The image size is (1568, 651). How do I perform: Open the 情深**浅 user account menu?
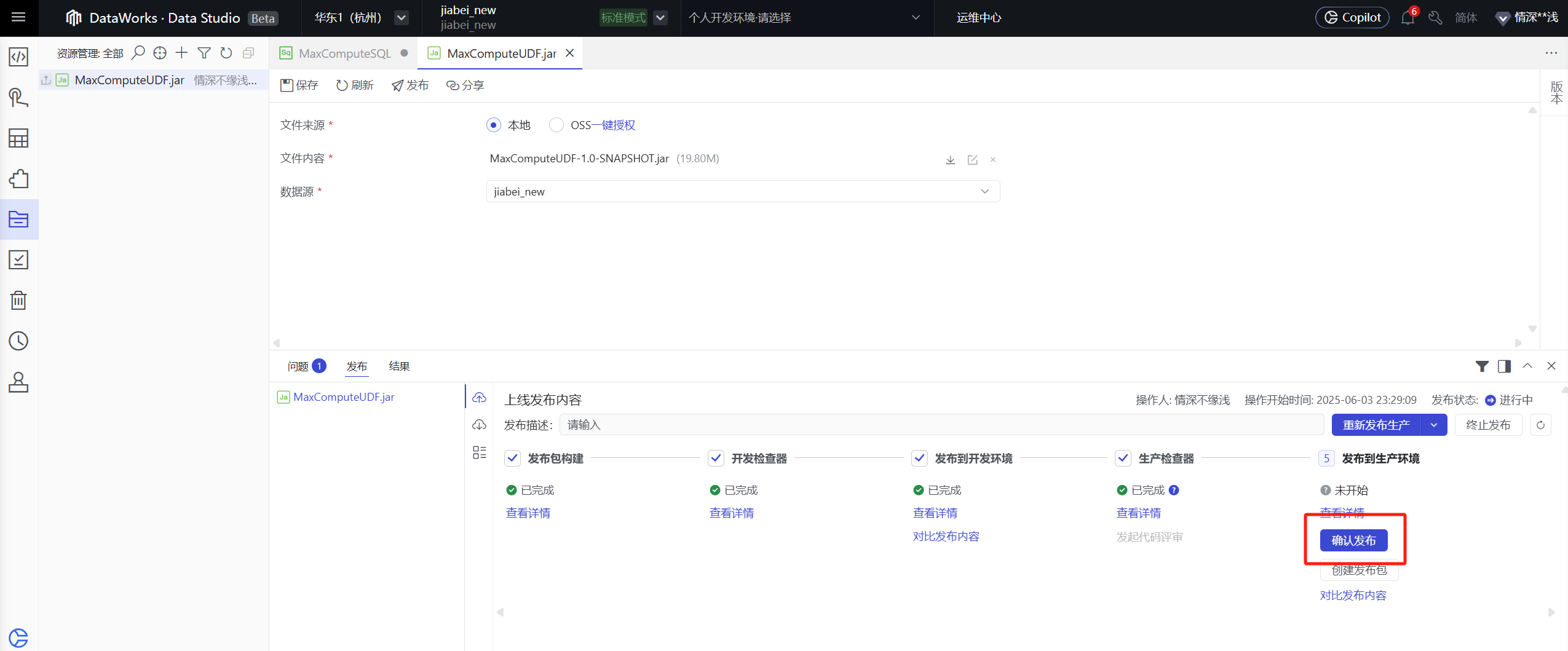click(1527, 17)
